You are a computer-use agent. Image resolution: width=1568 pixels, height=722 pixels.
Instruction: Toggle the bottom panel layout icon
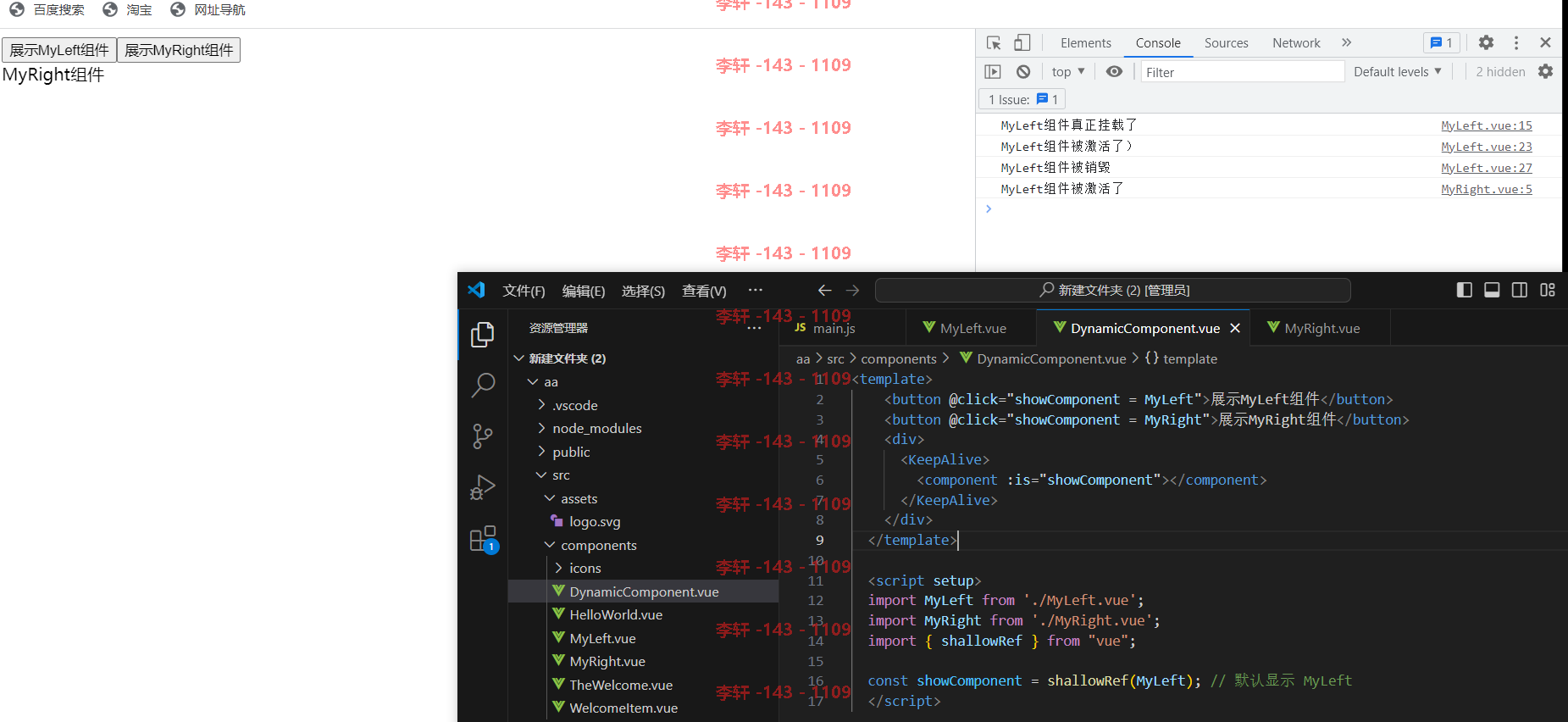click(x=1492, y=290)
